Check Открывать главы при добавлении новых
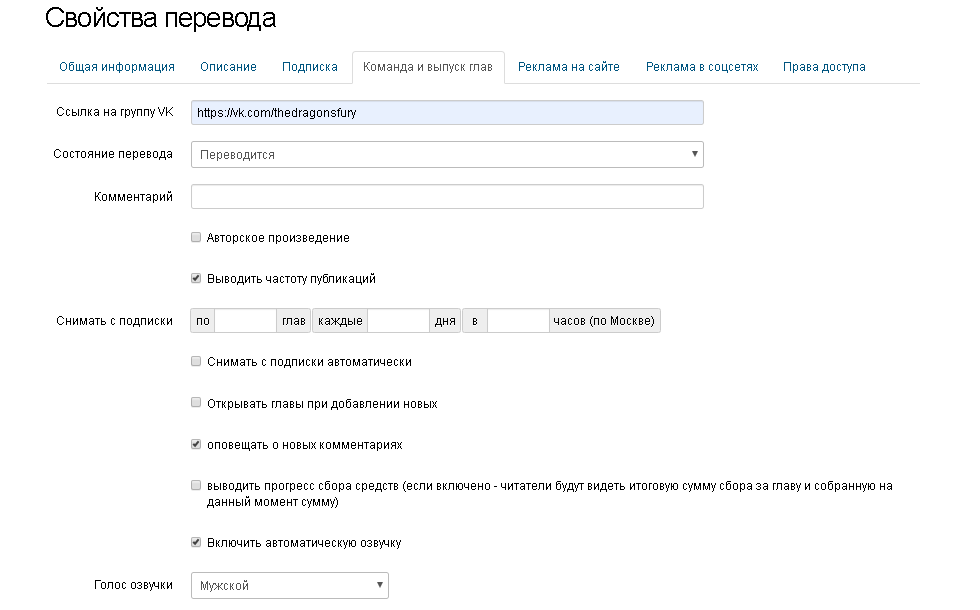 coord(196,403)
